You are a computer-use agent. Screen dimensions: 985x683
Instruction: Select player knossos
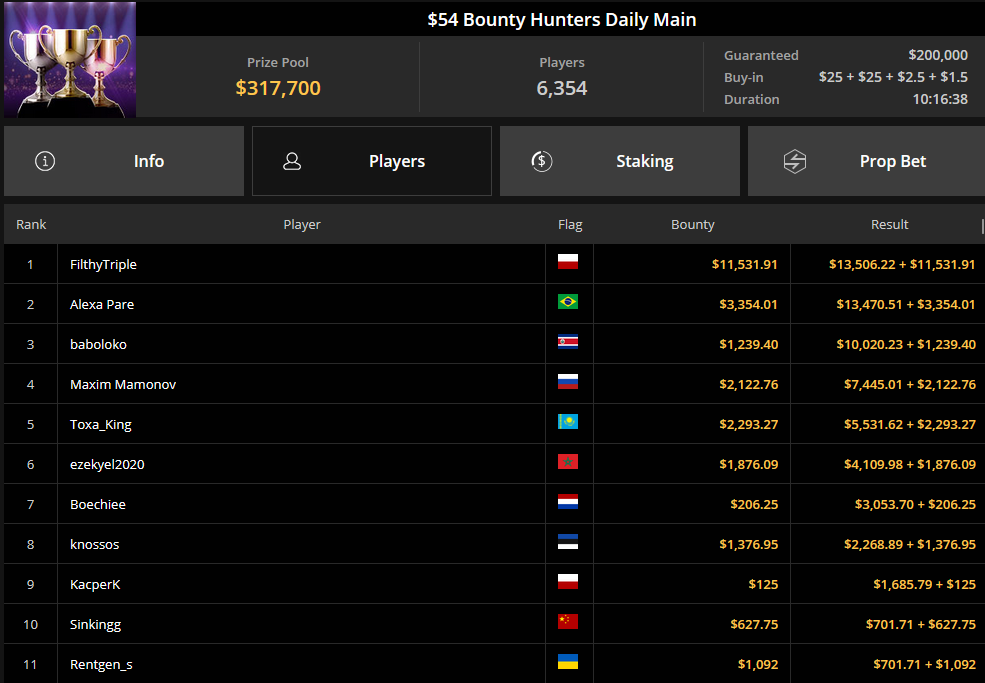[x=94, y=545]
